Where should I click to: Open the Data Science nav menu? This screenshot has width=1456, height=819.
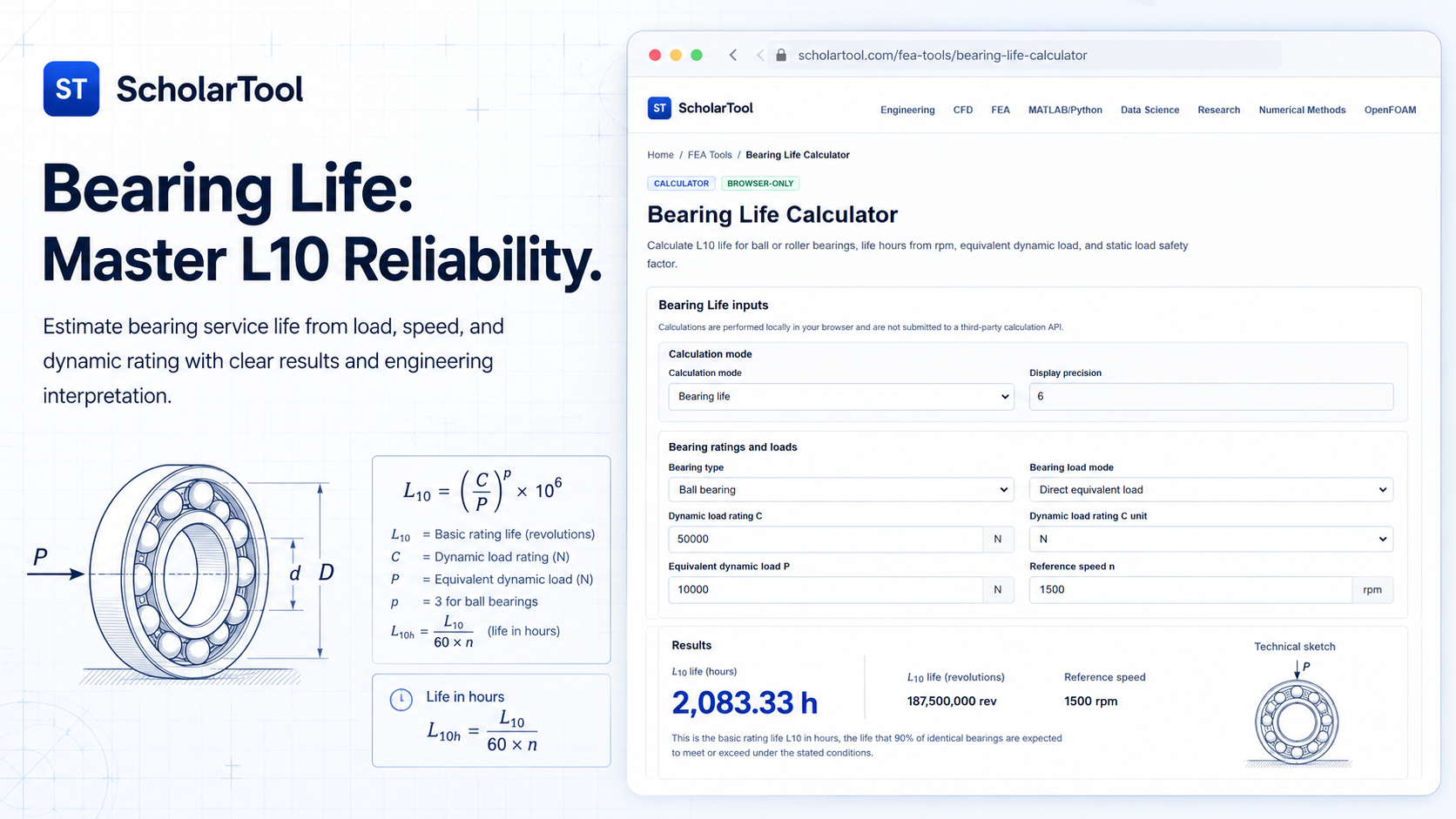click(x=1149, y=110)
